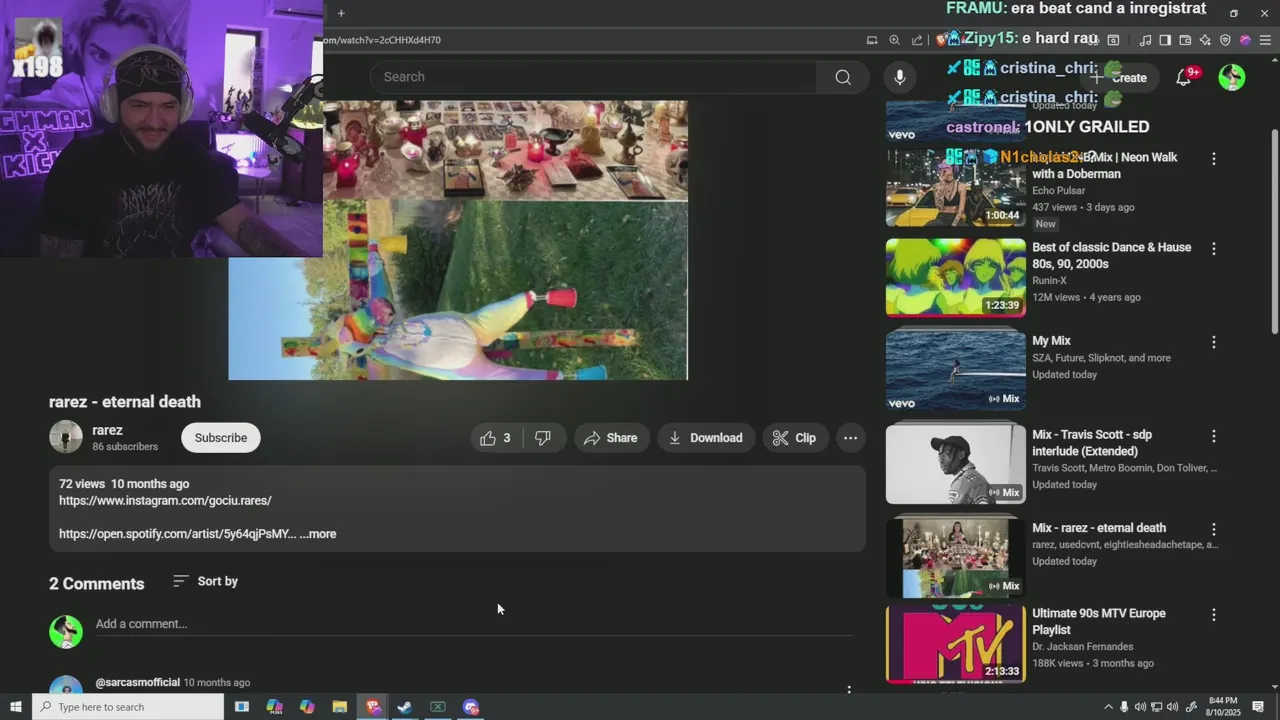Click Type here to search box
This screenshot has height=720, width=1280.
(x=128, y=707)
